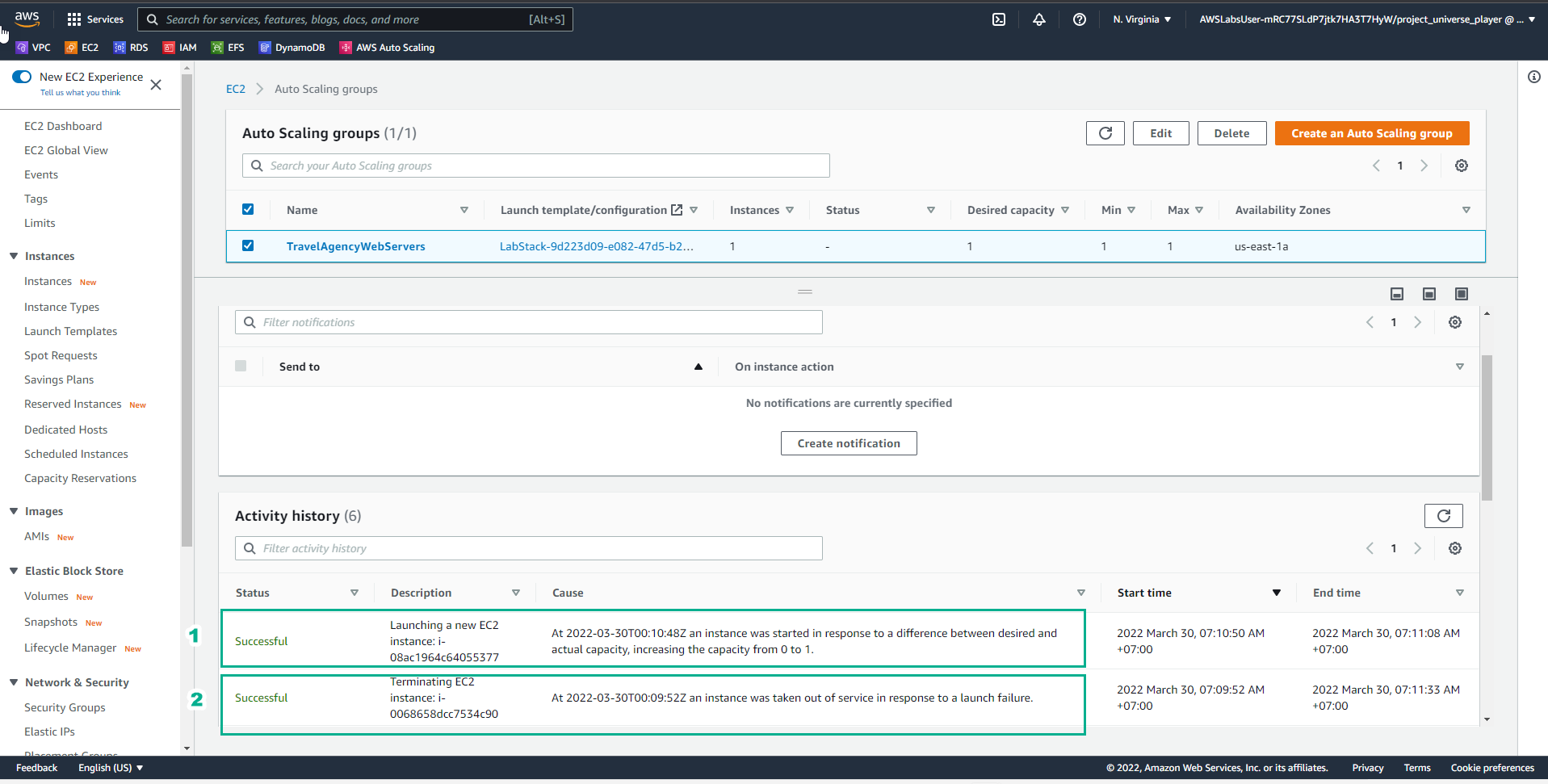Maximize the details split panel fully
Screen dimensions: 1548x784
(1462, 294)
